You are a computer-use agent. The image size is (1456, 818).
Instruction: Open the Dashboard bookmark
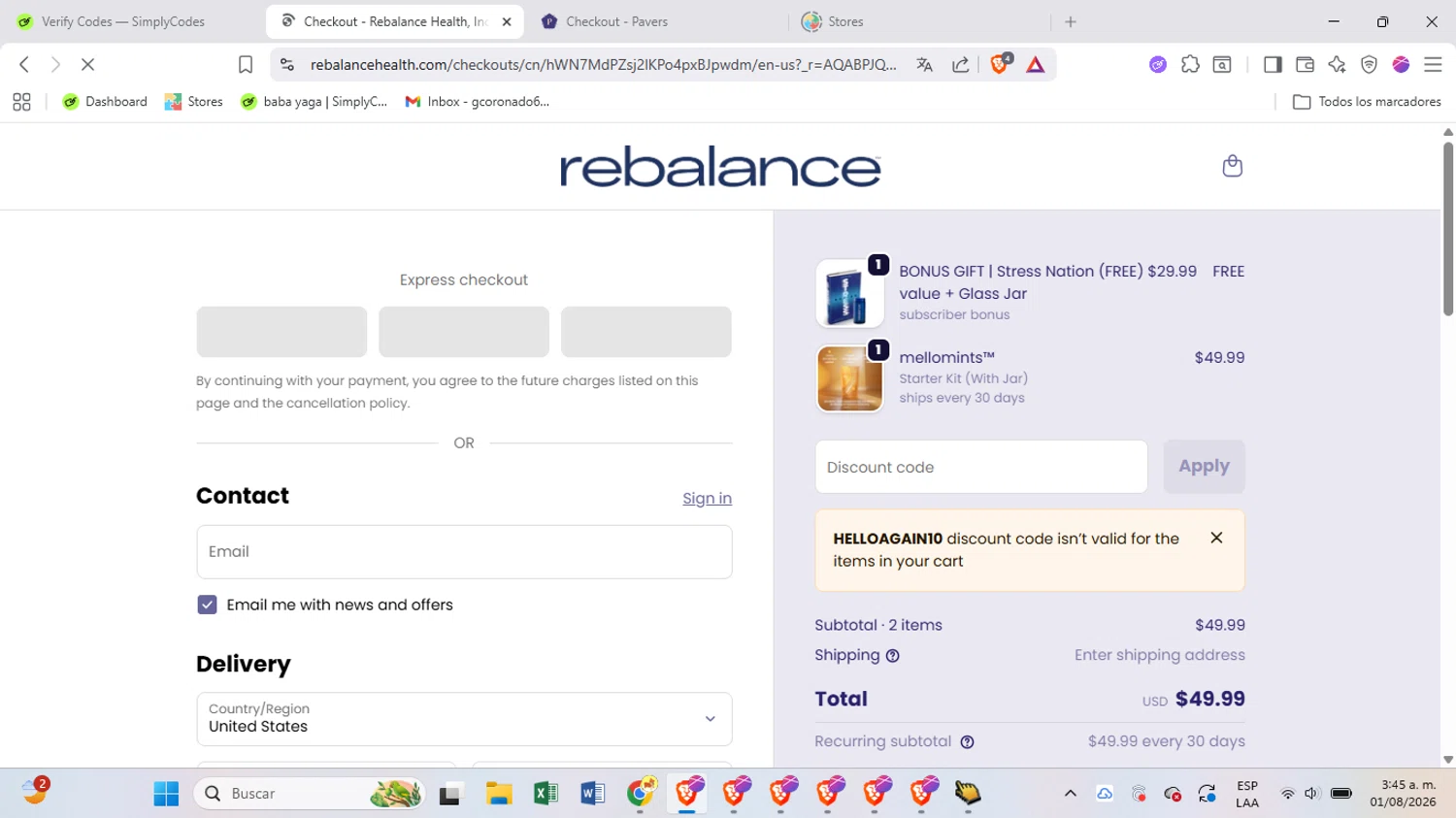pyautogui.click(x=105, y=102)
